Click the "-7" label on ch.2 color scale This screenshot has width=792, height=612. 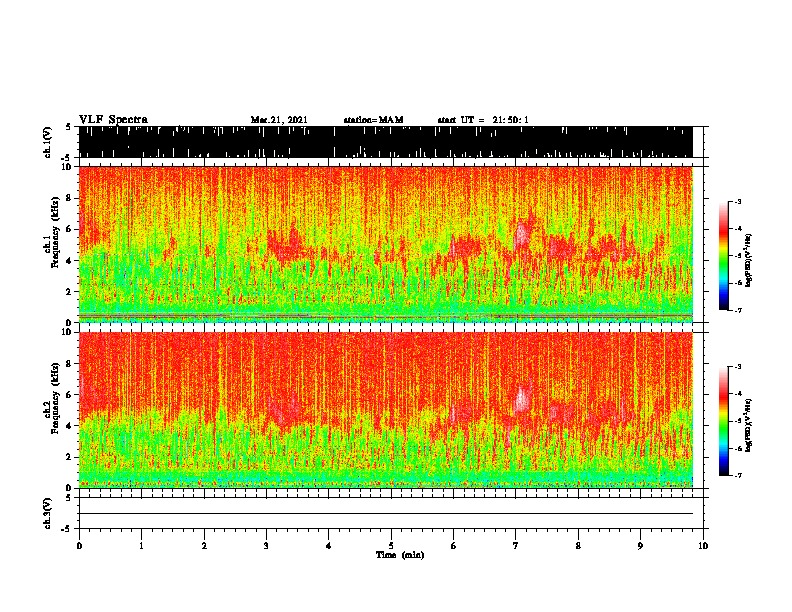click(737, 476)
